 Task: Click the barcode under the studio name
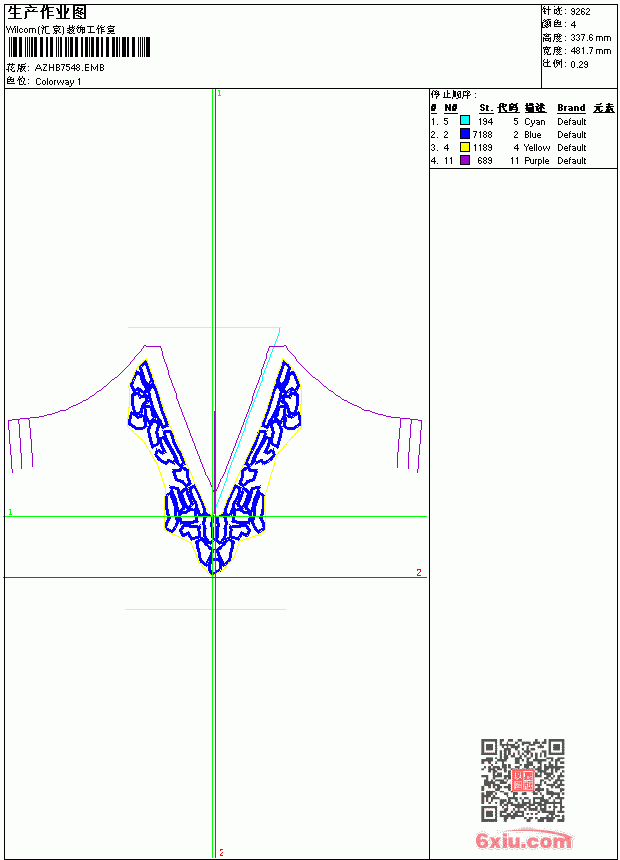tap(79, 48)
